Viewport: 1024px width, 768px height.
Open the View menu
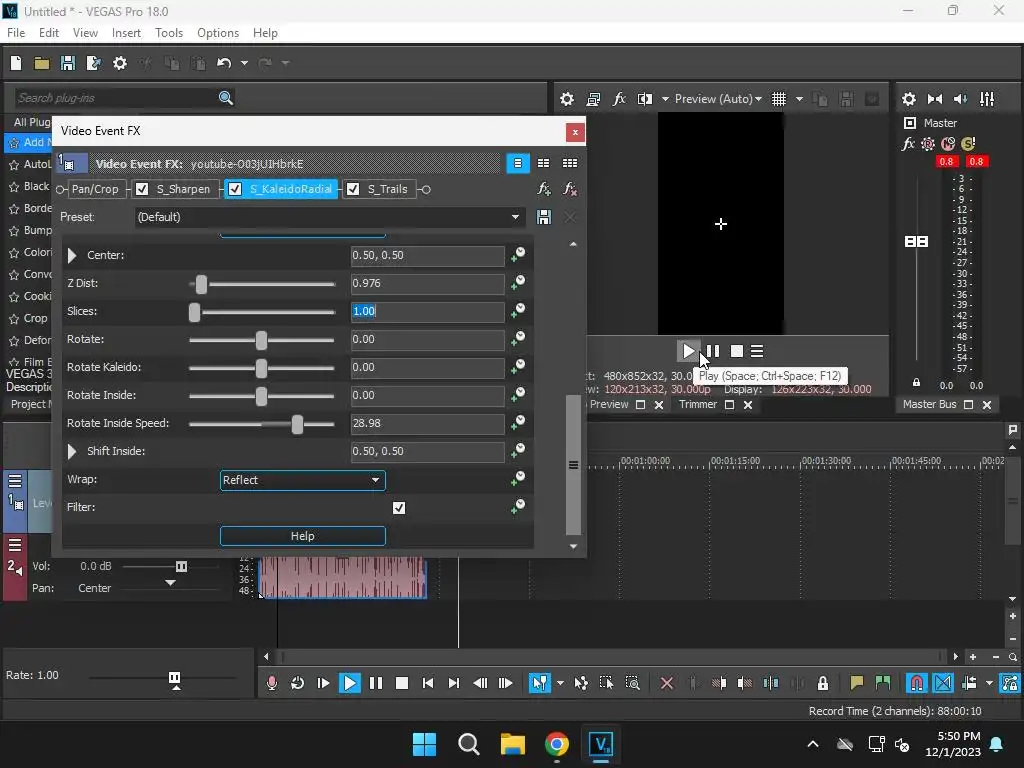click(x=85, y=33)
